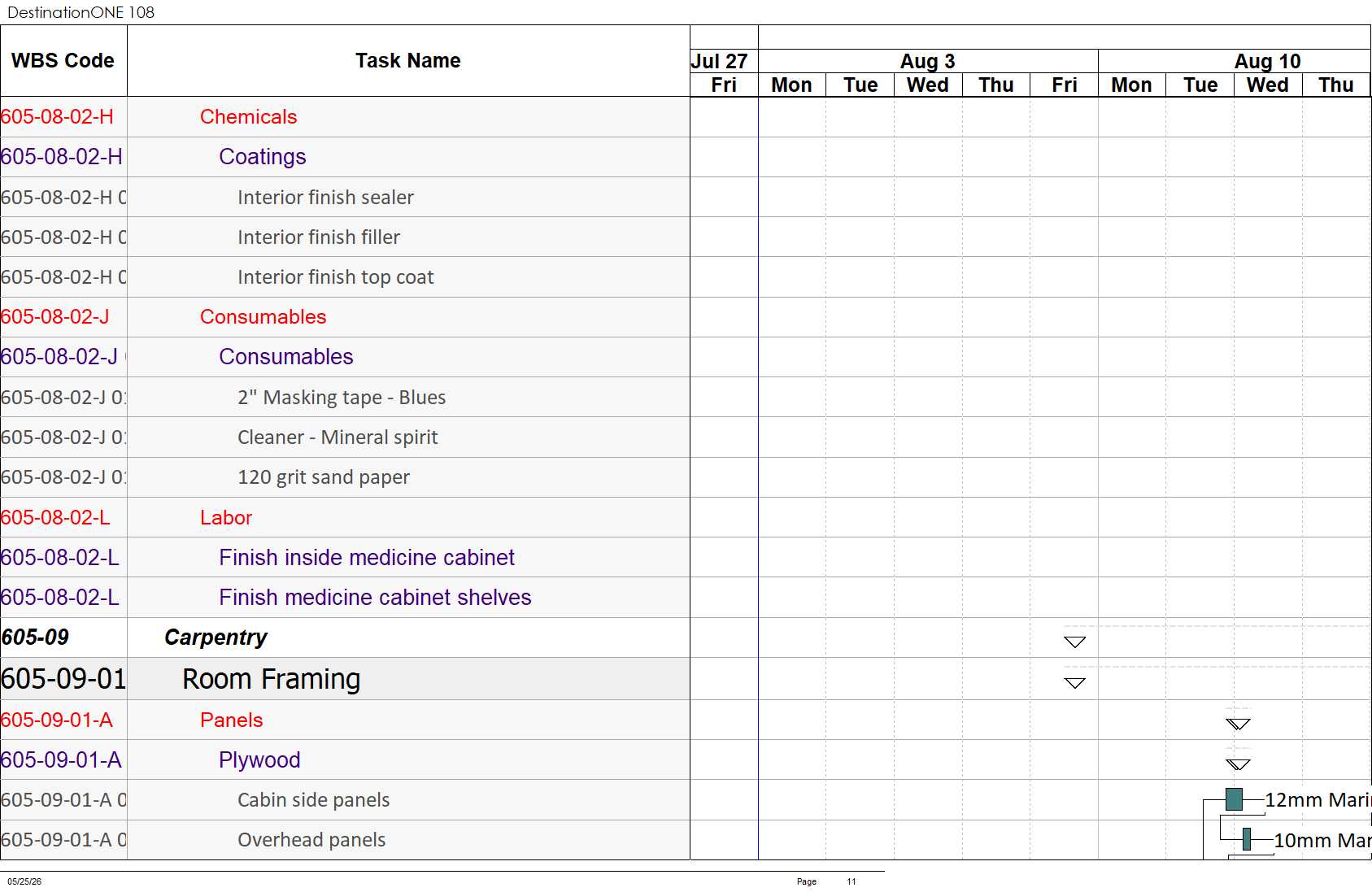Click WBS code 605-09-01

click(x=63, y=679)
